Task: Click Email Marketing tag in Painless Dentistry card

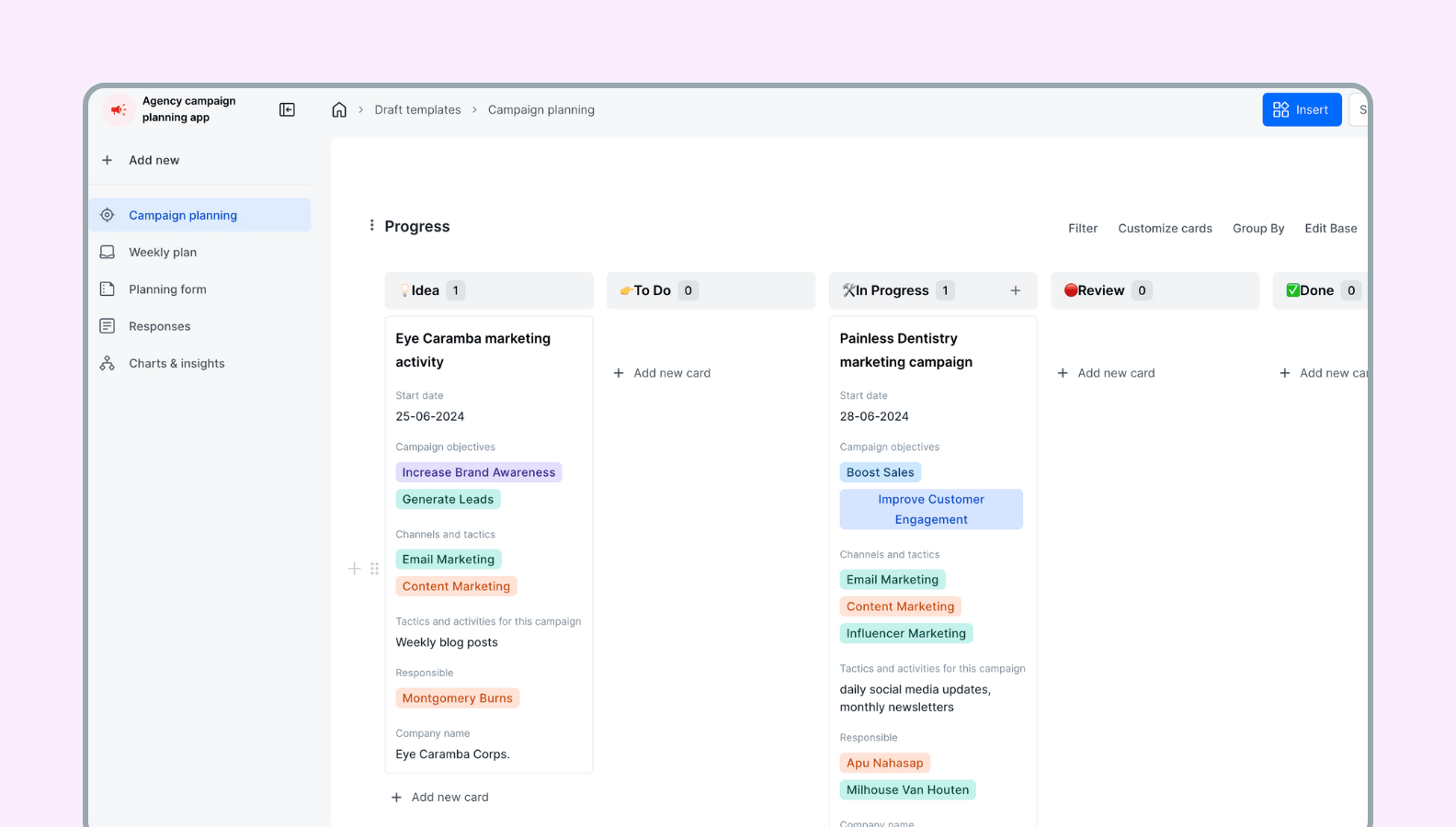Action: [x=892, y=579]
